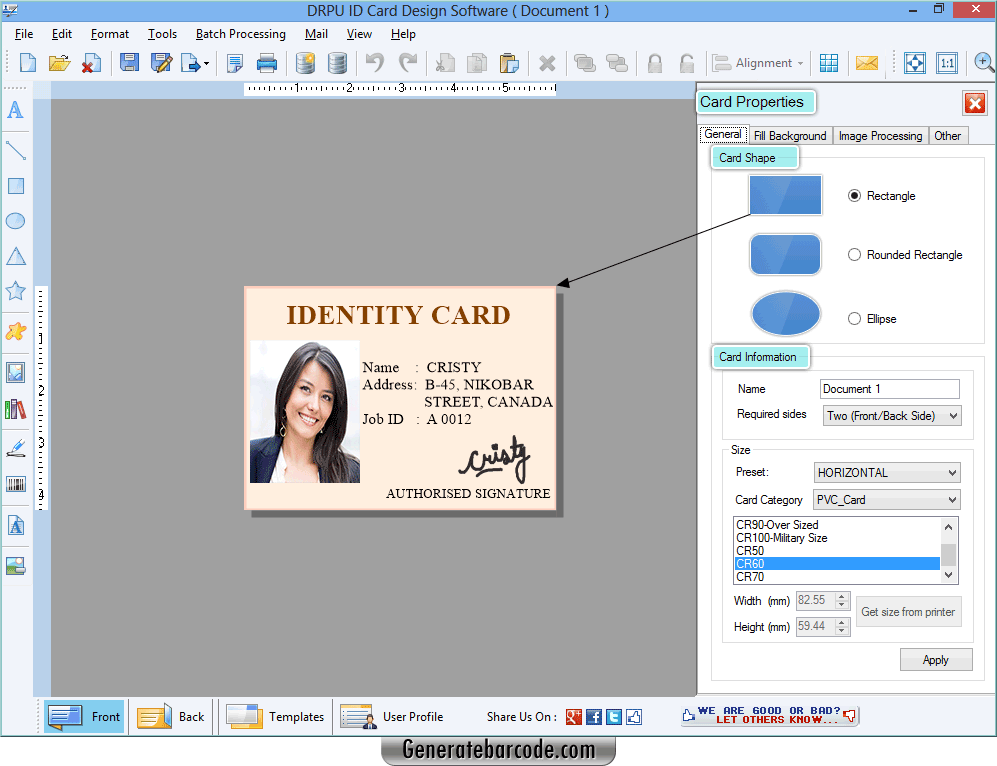Select CR50 in the card size list

point(750,550)
